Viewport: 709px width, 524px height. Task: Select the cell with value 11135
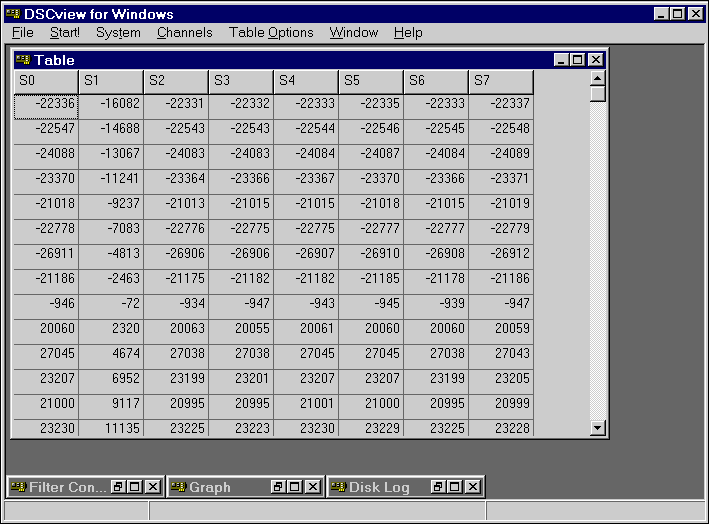111,428
